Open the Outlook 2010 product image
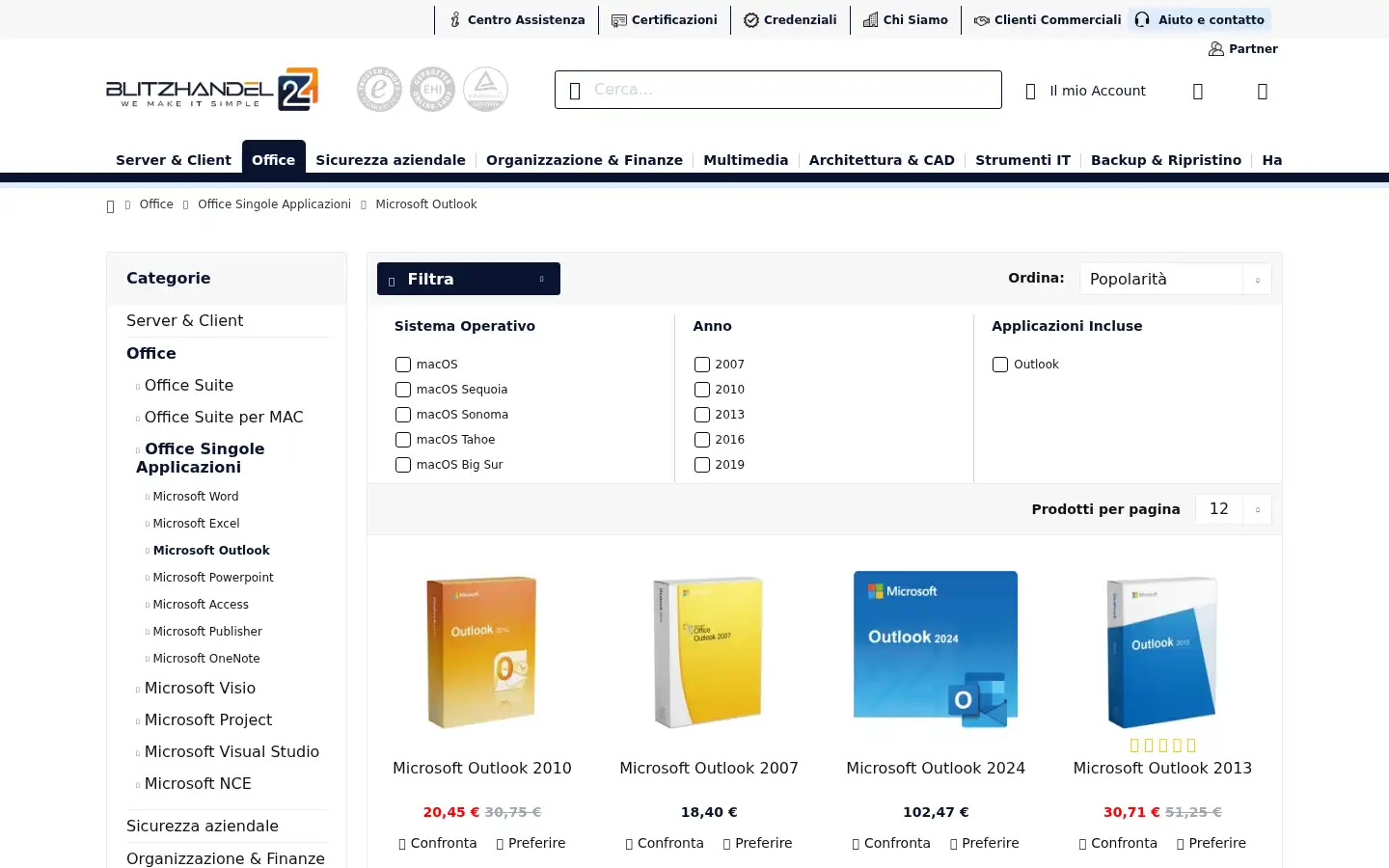Screen dimensions: 1389x868 pos(482,651)
